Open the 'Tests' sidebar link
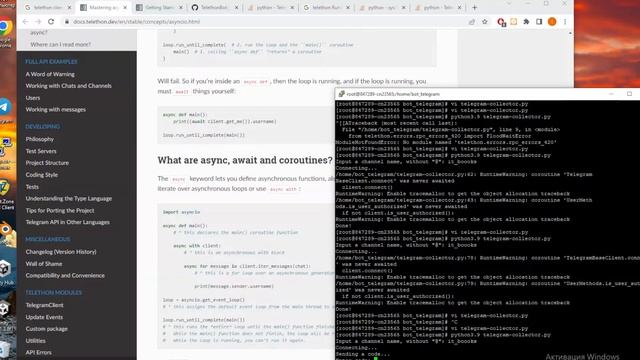 point(32,187)
